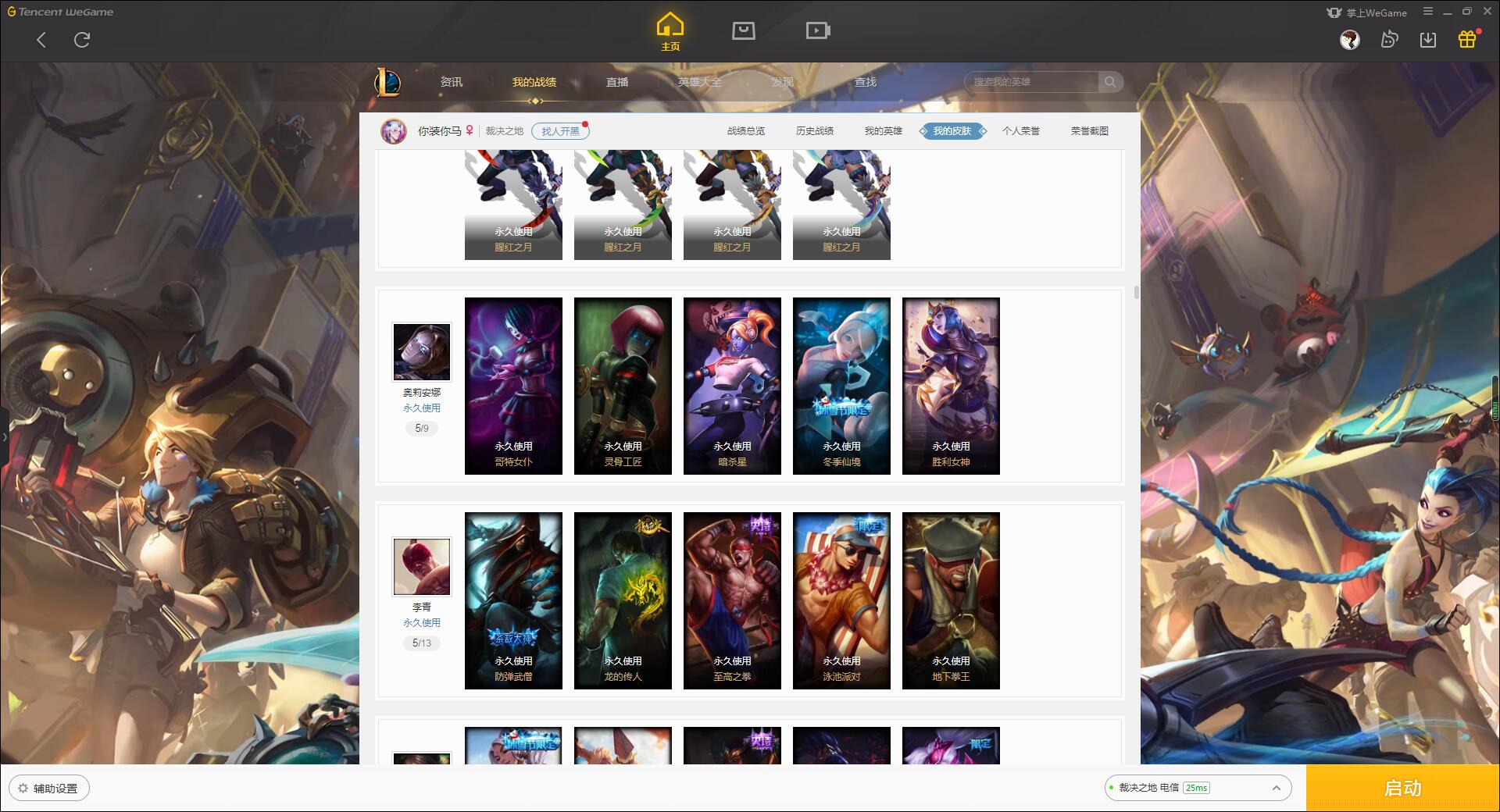Open the user avatar in the title bar
This screenshot has height=812, width=1500.
(x=1349, y=39)
